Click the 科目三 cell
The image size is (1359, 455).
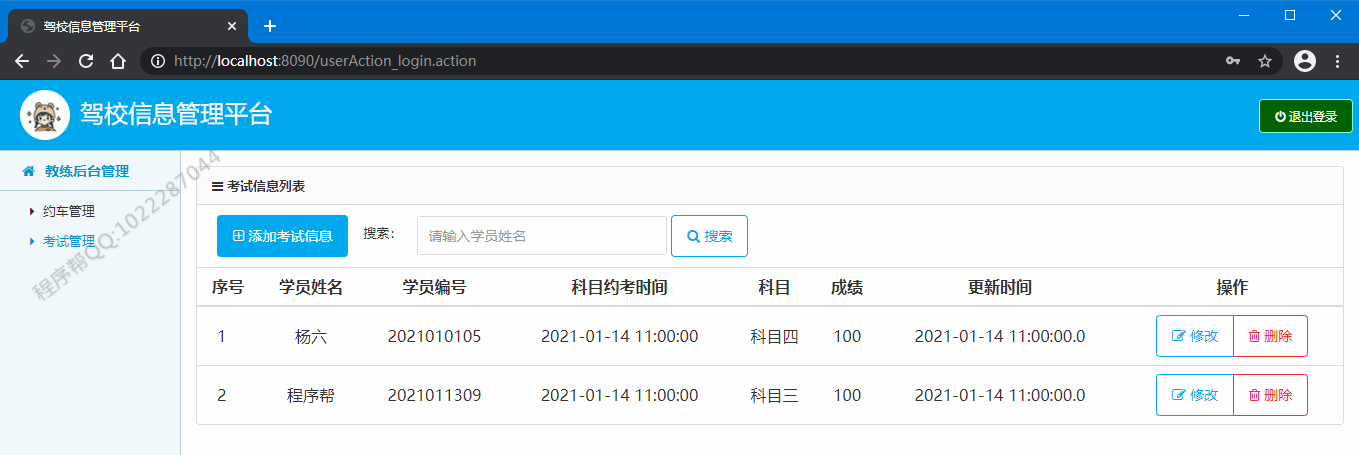click(775, 396)
